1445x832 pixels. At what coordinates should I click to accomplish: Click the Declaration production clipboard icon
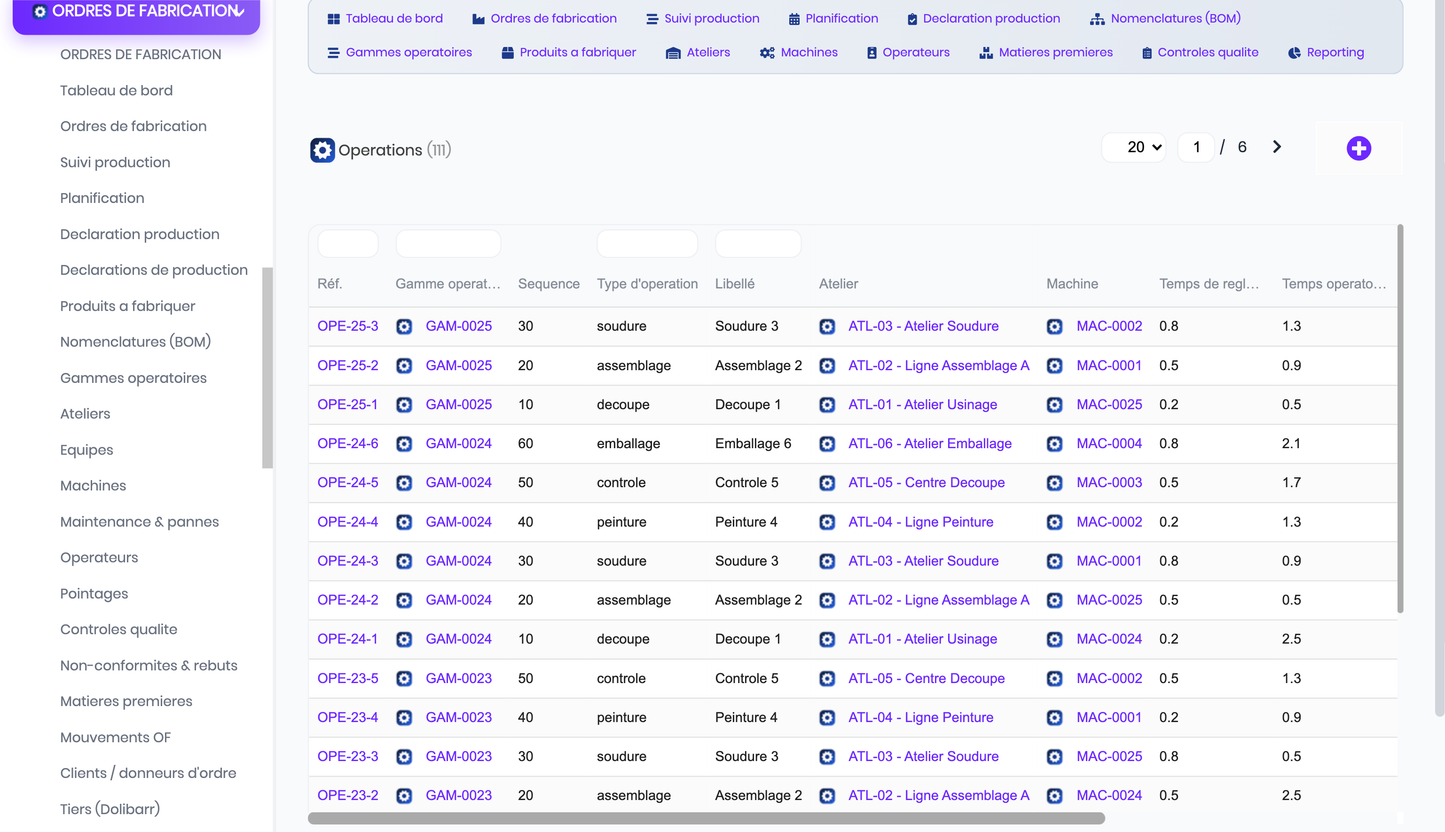(x=912, y=19)
